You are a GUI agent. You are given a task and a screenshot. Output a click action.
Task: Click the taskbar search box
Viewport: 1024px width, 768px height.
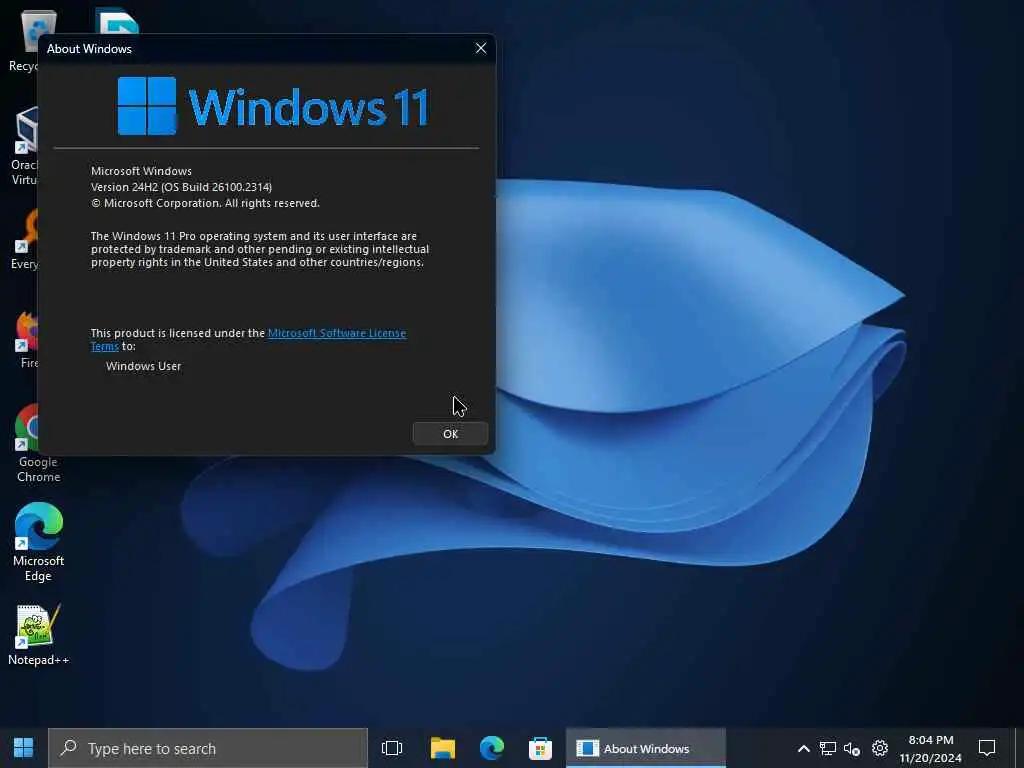tap(208, 748)
